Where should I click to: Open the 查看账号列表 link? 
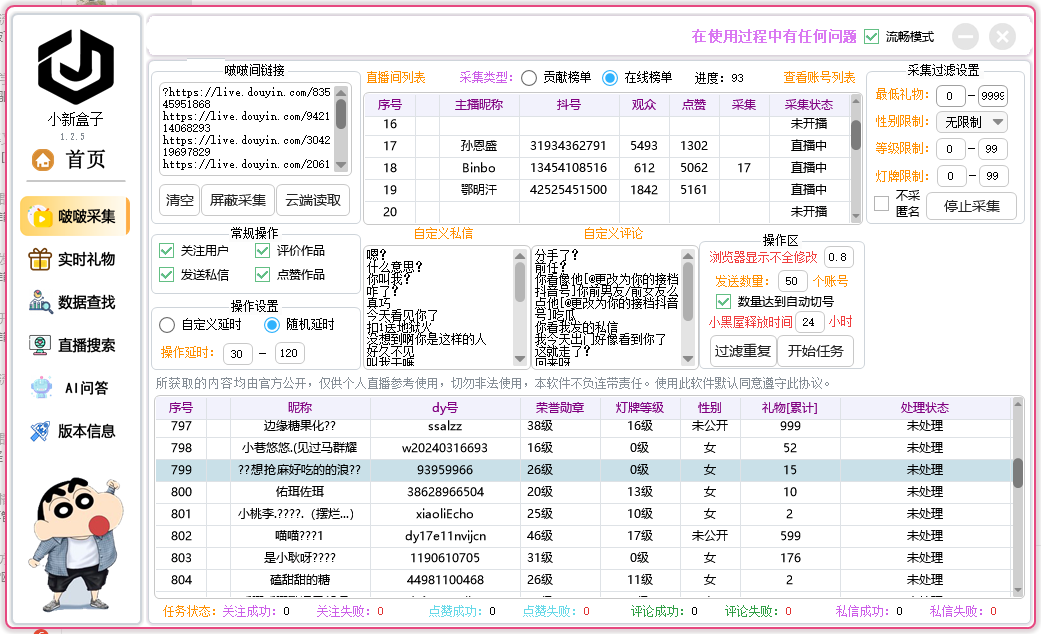click(x=819, y=77)
